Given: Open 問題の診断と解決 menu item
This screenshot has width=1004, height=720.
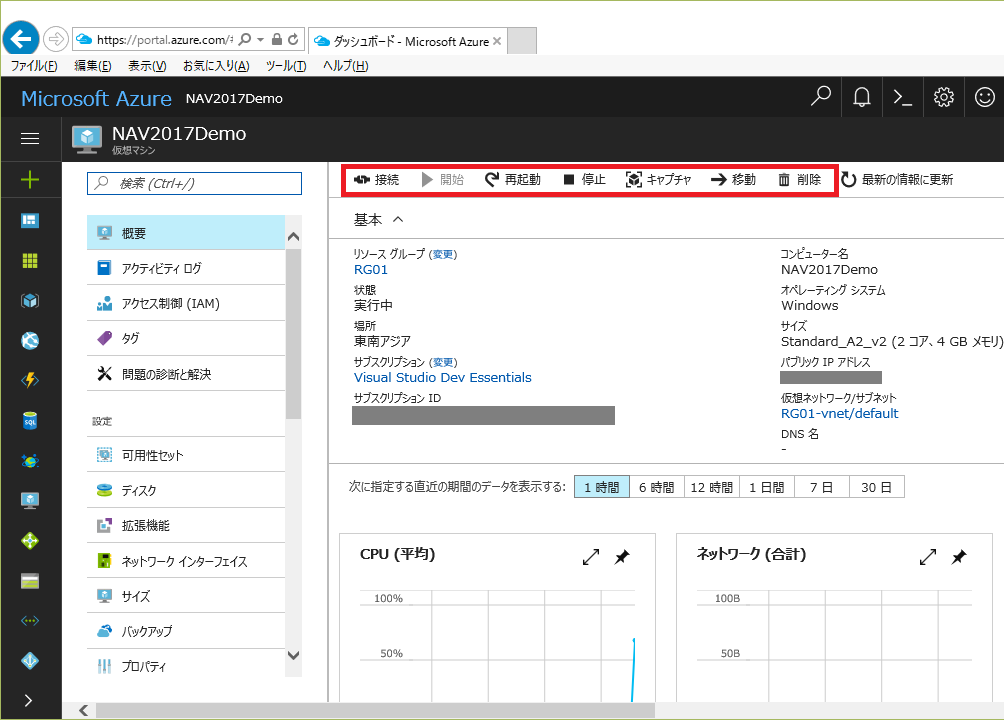Looking at the screenshot, I should [186, 373].
